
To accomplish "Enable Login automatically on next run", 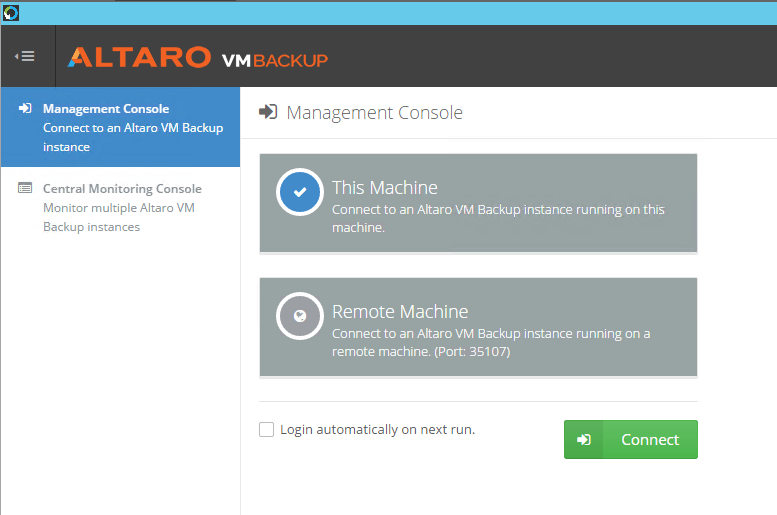I will pos(267,429).
